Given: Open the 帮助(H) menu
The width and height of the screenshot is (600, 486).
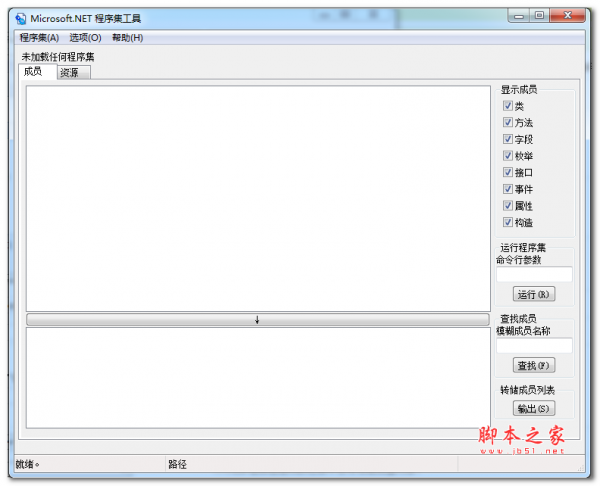Looking at the screenshot, I should tap(127, 38).
